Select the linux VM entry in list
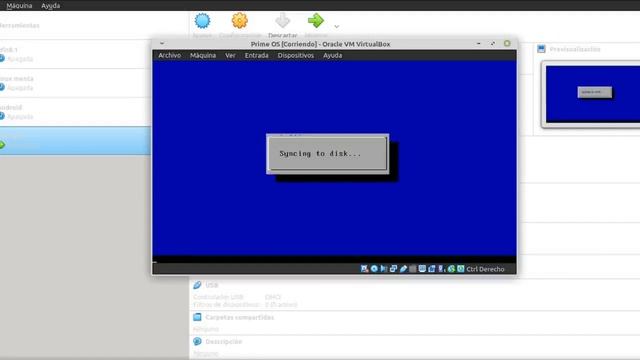This screenshot has height=360, width=640. point(76,83)
